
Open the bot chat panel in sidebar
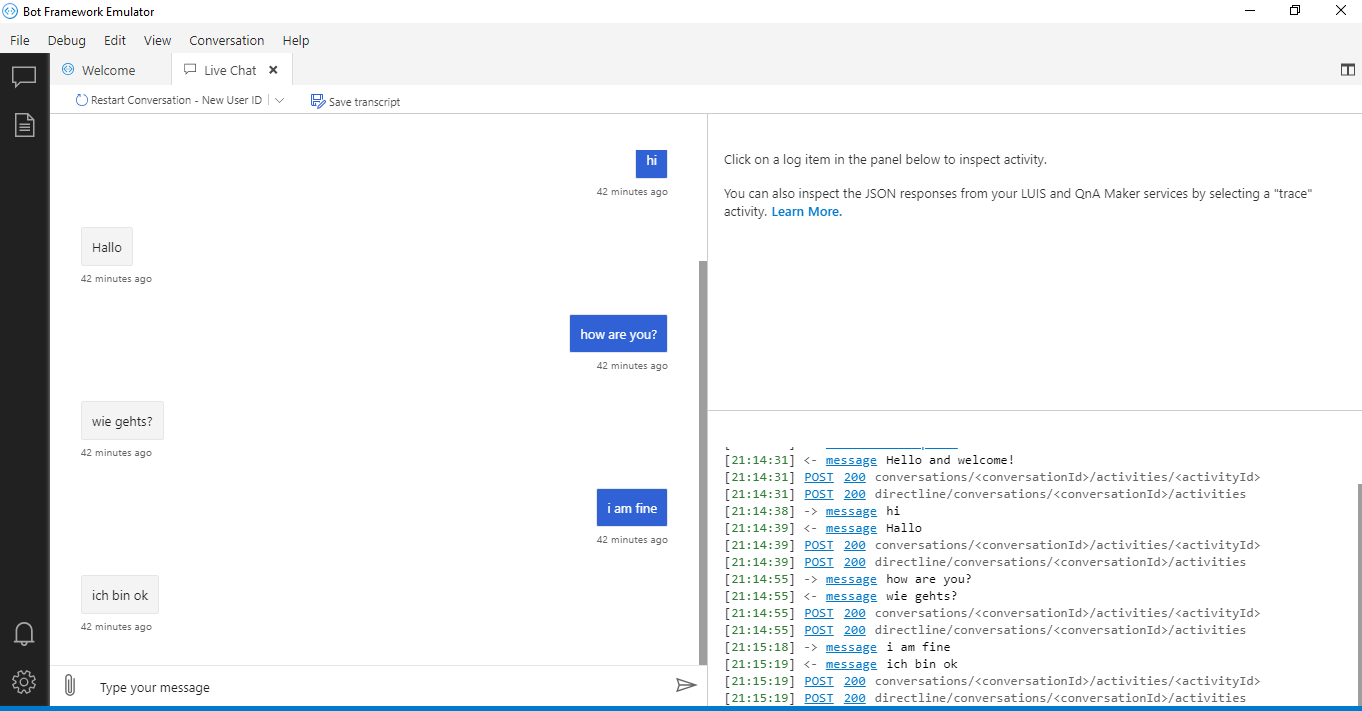pyautogui.click(x=24, y=77)
